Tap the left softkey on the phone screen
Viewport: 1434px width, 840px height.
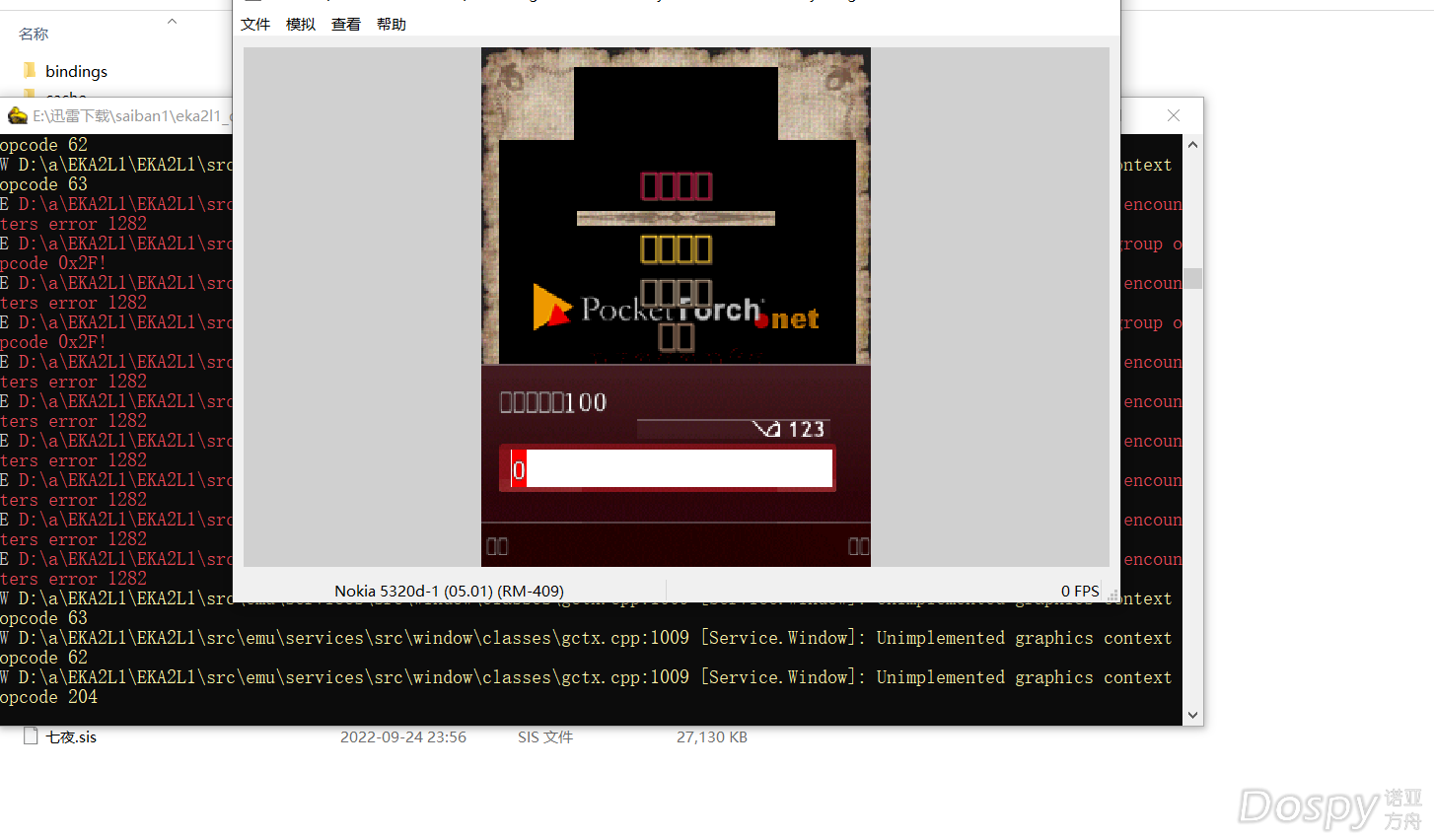[x=497, y=546]
